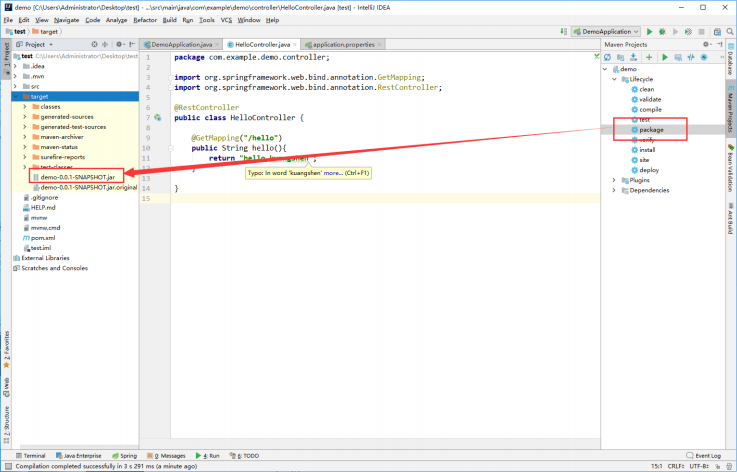Screen dimensions: 737x472
Task: Open the File menu
Action: pos(8,20)
